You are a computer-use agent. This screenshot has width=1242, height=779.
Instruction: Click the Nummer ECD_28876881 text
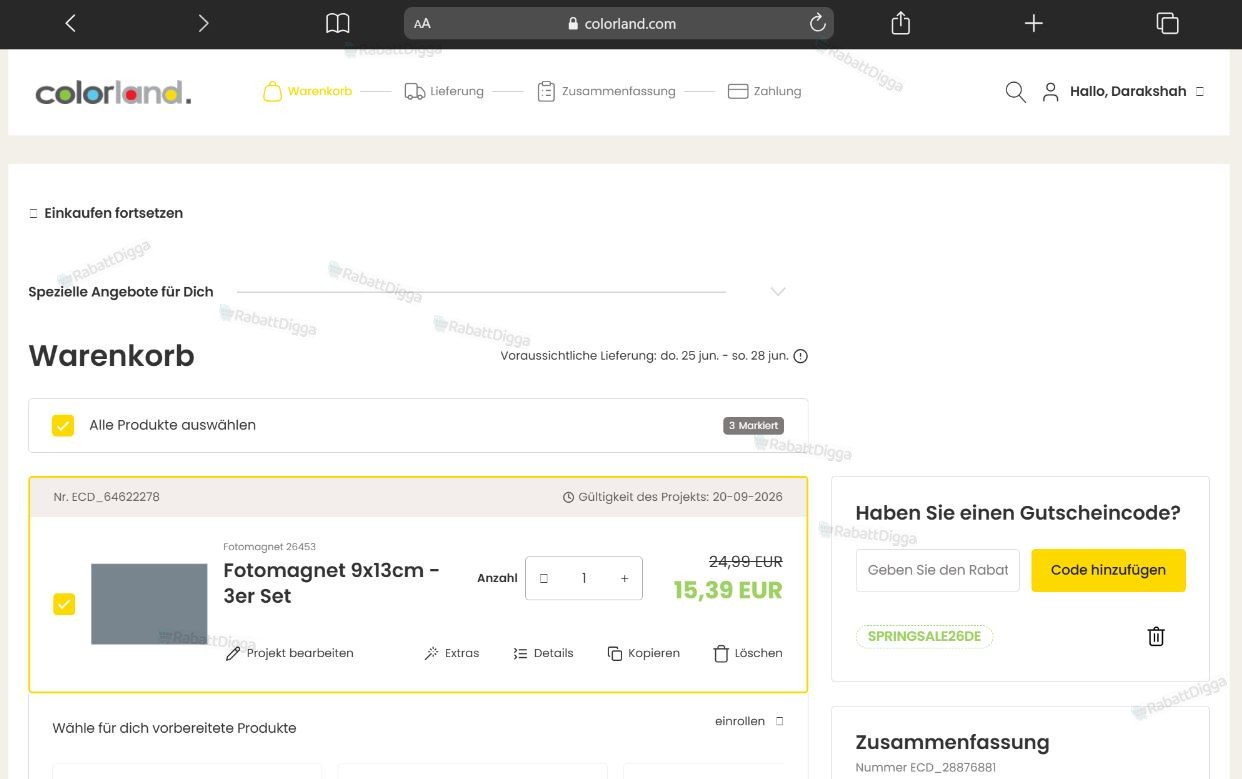click(x=925, y=768)
